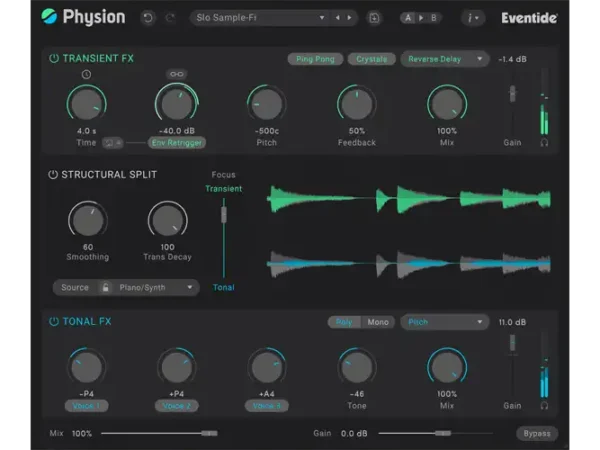
Task: Click the Time knob at 4.0 s
Action: pyautogui.click(x=86, y=104)
